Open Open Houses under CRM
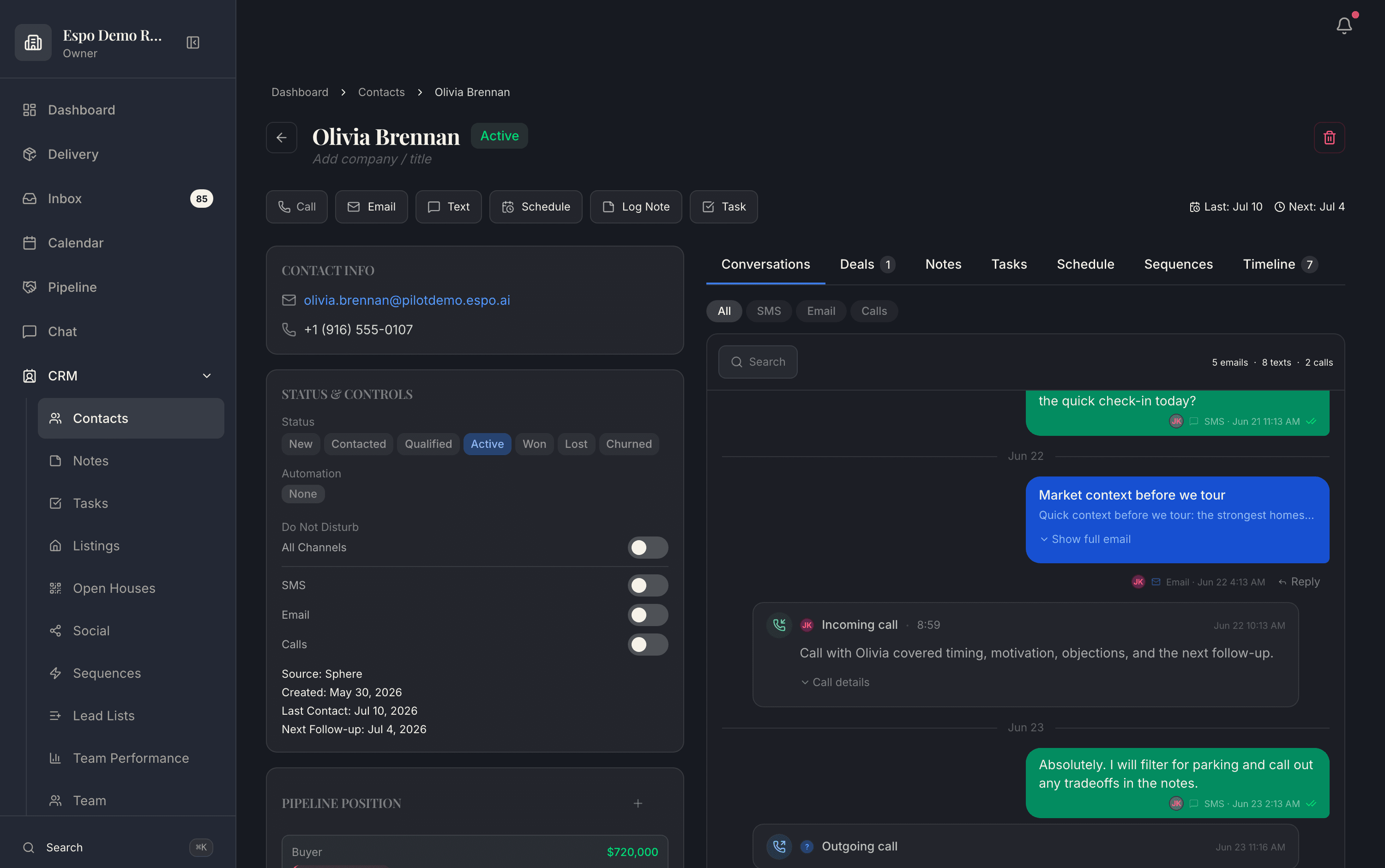Screen dimensions: 1385x868 coord(131,588)
